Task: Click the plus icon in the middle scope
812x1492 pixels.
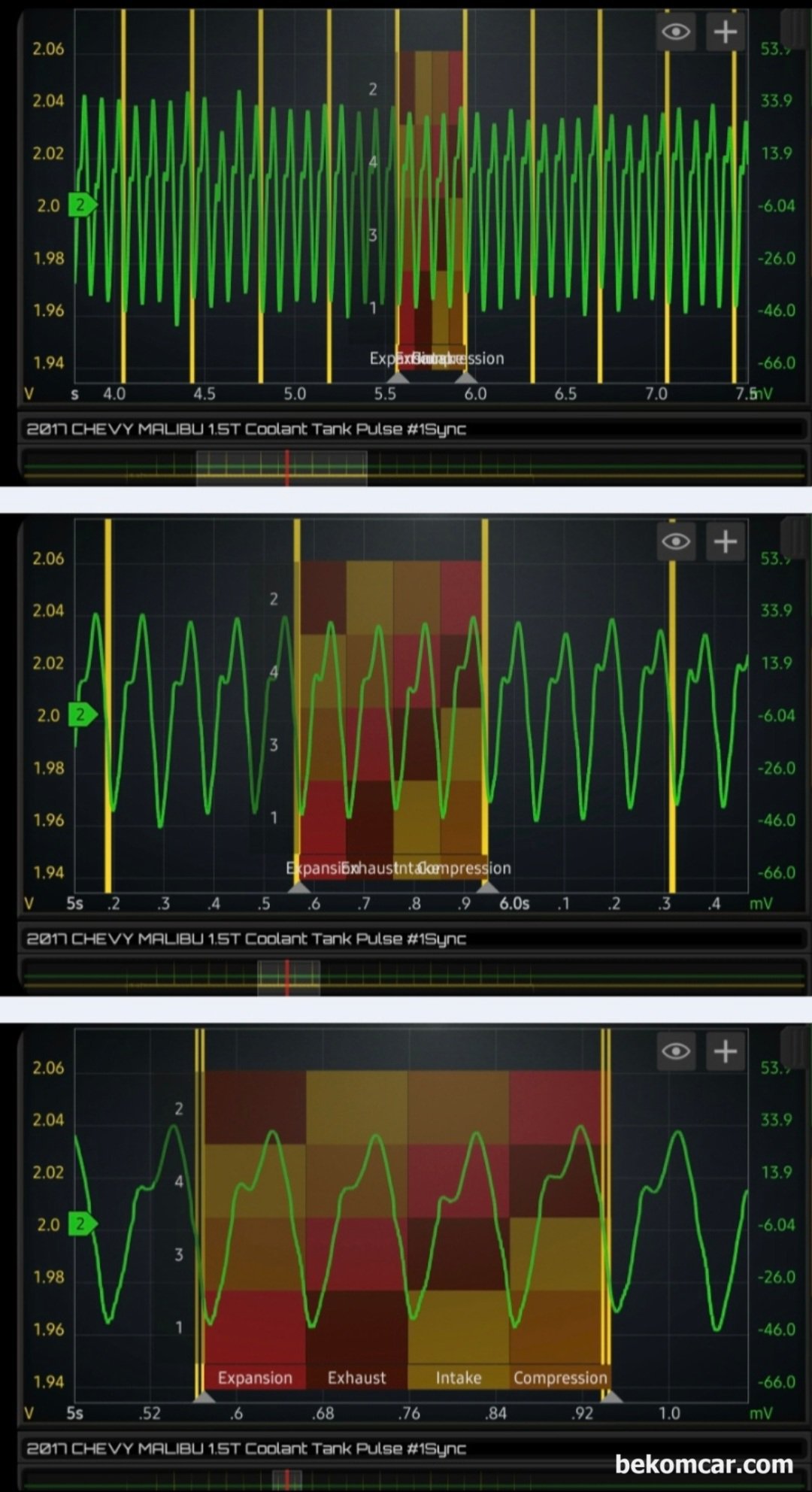Action: tap(725, 541)
